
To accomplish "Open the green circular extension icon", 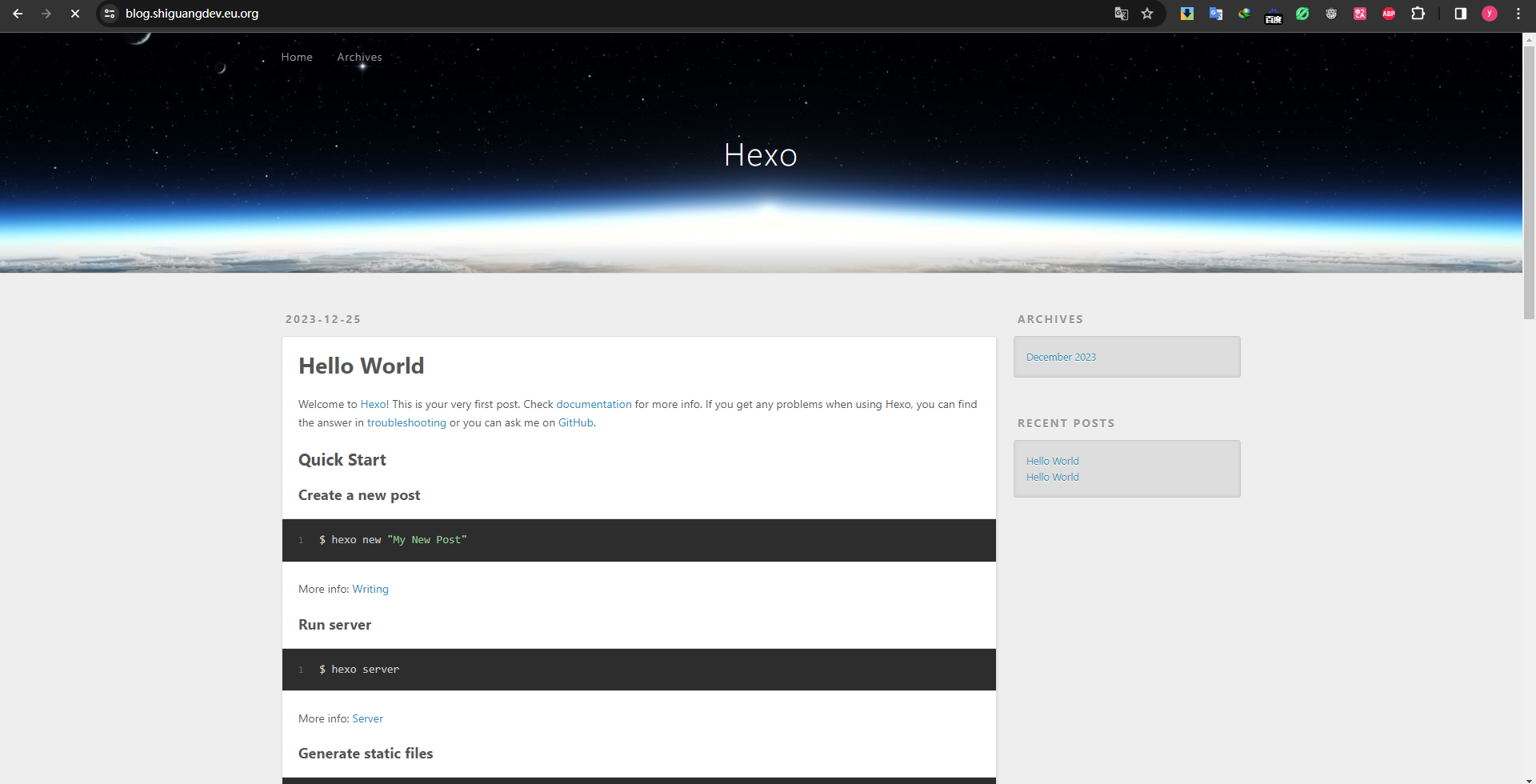I will [1302, 14].
